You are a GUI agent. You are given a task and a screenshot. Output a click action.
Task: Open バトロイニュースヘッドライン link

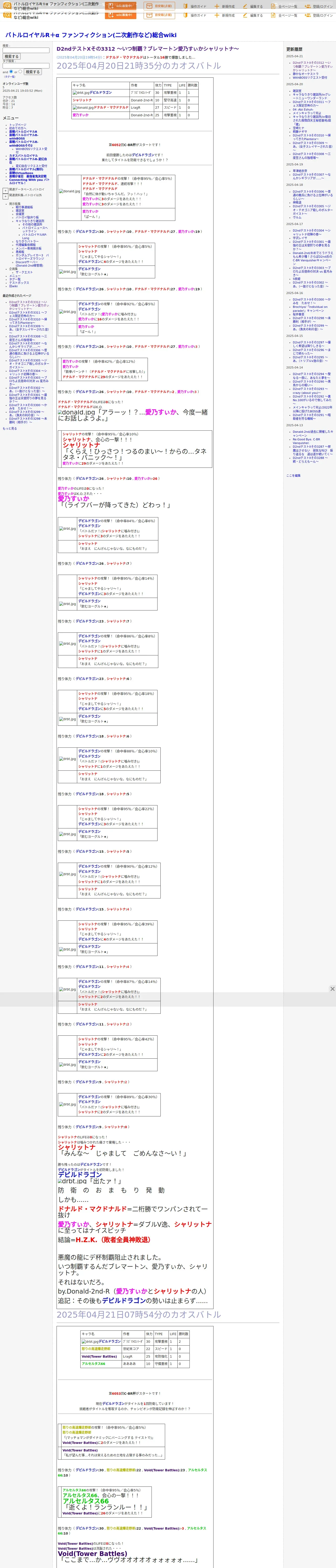point(35,229)
